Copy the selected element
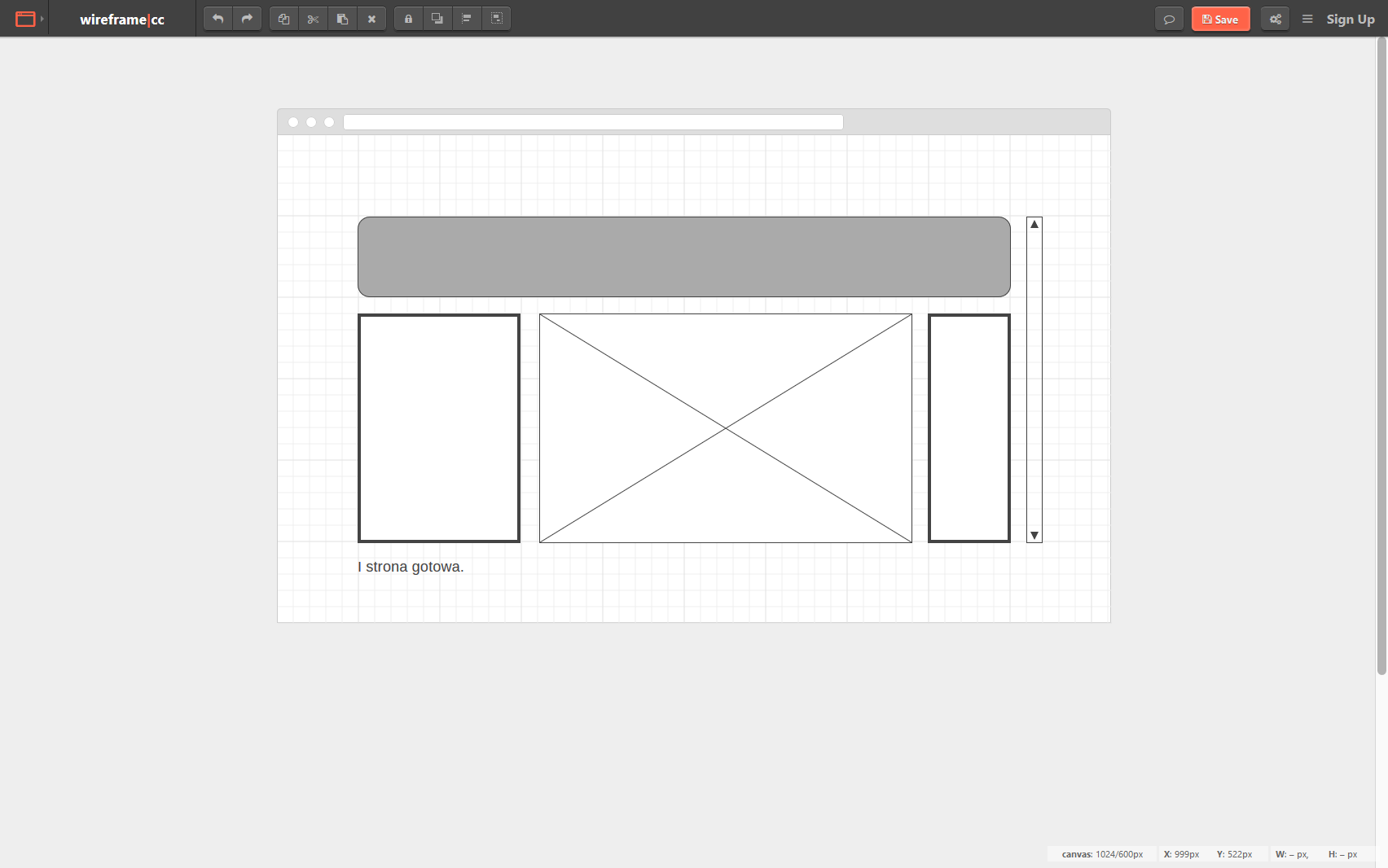 (283, 18)
